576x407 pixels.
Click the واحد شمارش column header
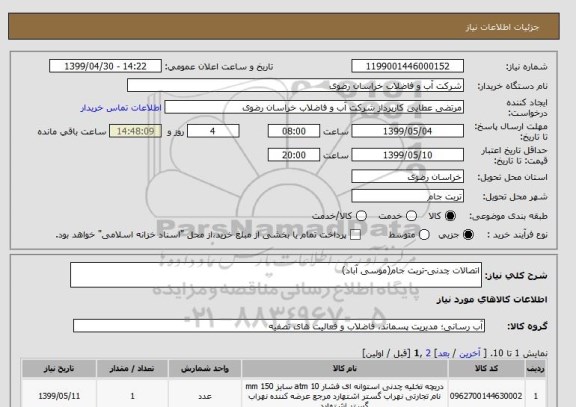coord(205,368)
